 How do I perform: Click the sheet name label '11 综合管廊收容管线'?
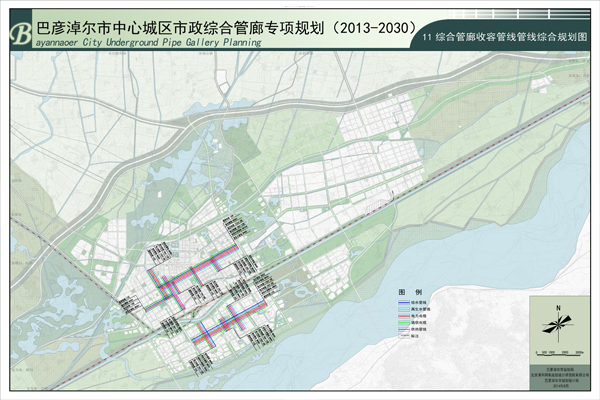click(x=505, y=36)
